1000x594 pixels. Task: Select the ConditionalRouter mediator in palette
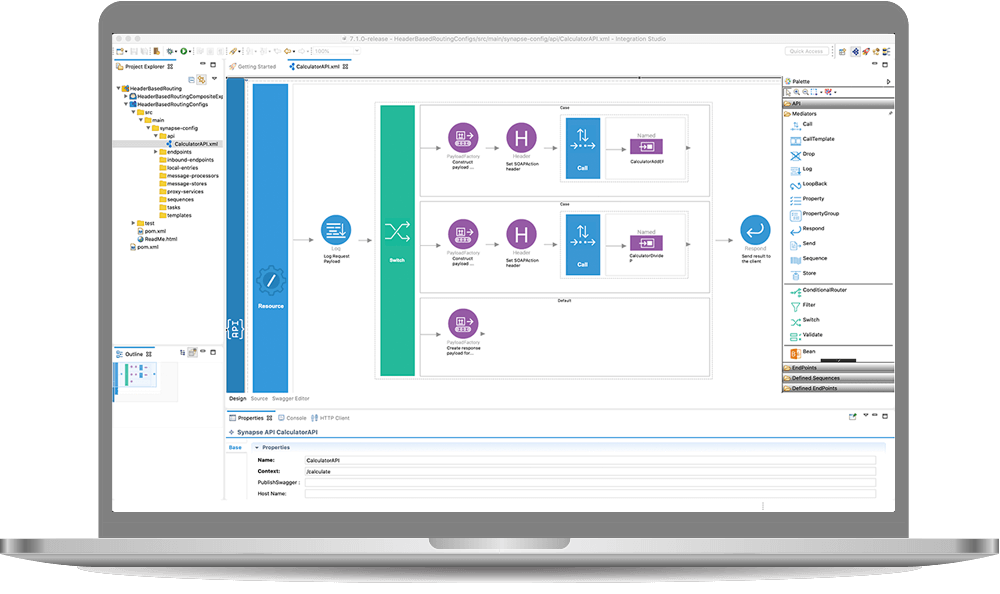(x=823, y=290)
